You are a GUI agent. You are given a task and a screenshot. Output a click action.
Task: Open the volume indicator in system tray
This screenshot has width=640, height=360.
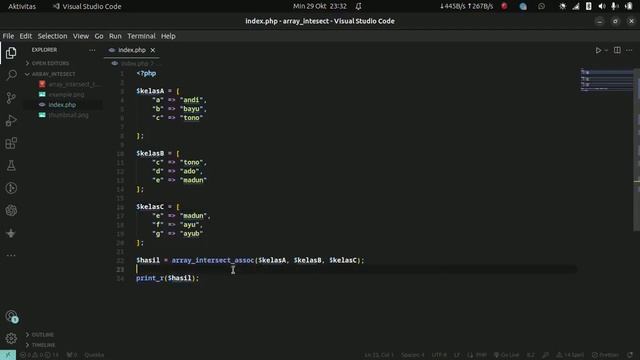[x=602, y=6]
